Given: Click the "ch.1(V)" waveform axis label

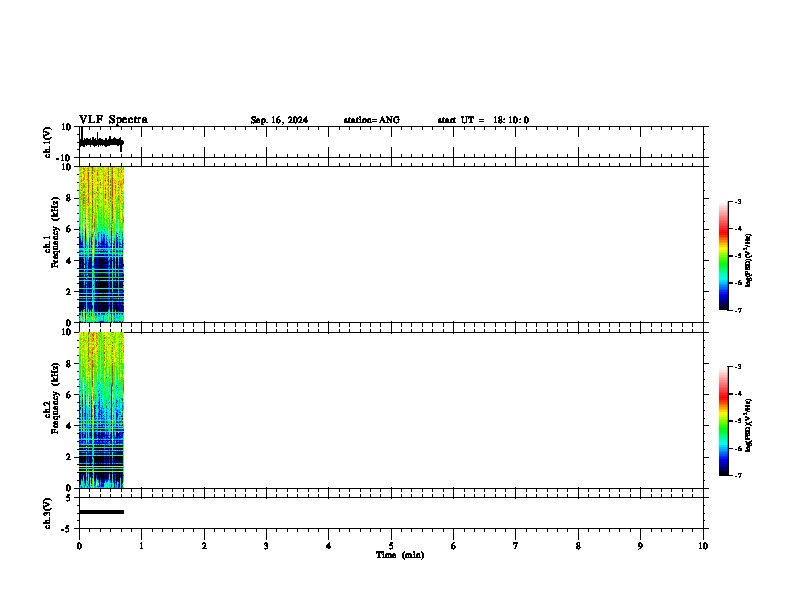Looking at the screenshot, I should [x=47, y=142].
